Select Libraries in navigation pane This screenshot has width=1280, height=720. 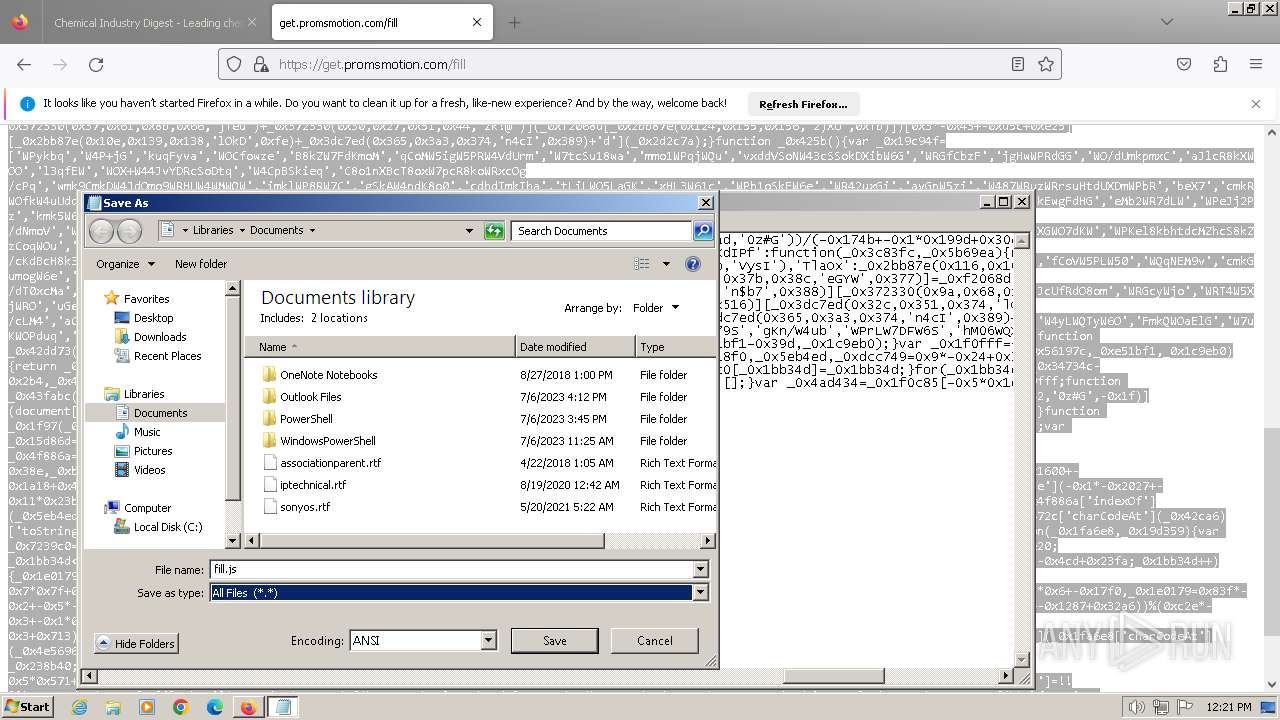(144, 394)
